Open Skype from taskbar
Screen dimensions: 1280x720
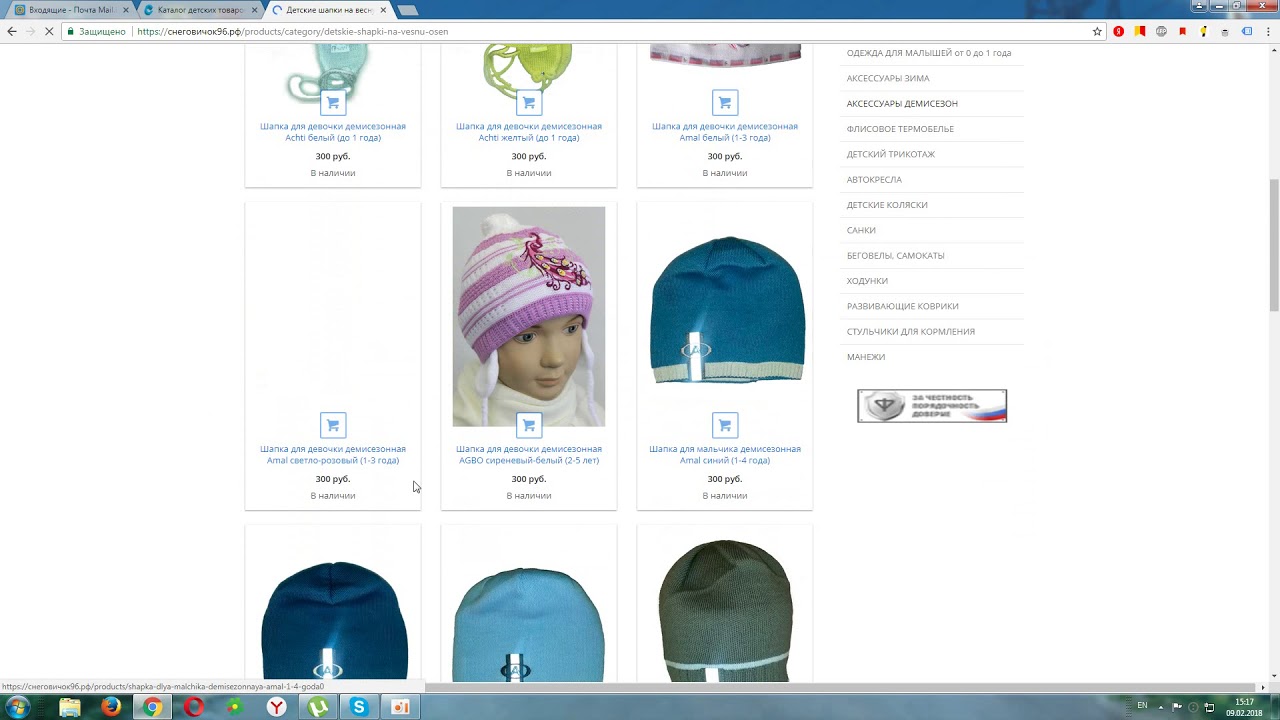tap(359, 707)
